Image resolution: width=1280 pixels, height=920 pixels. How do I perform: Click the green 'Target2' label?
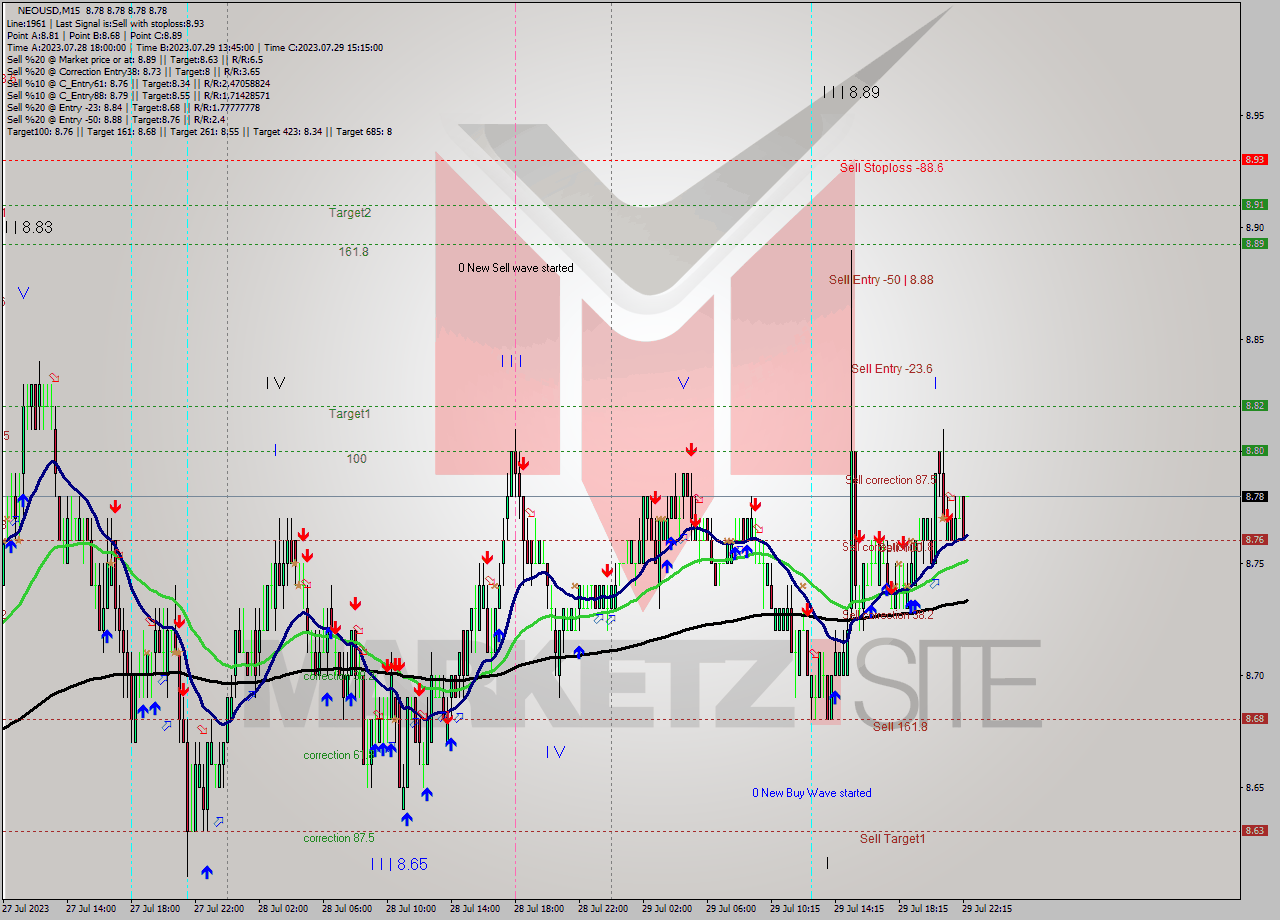click(350, 213)
